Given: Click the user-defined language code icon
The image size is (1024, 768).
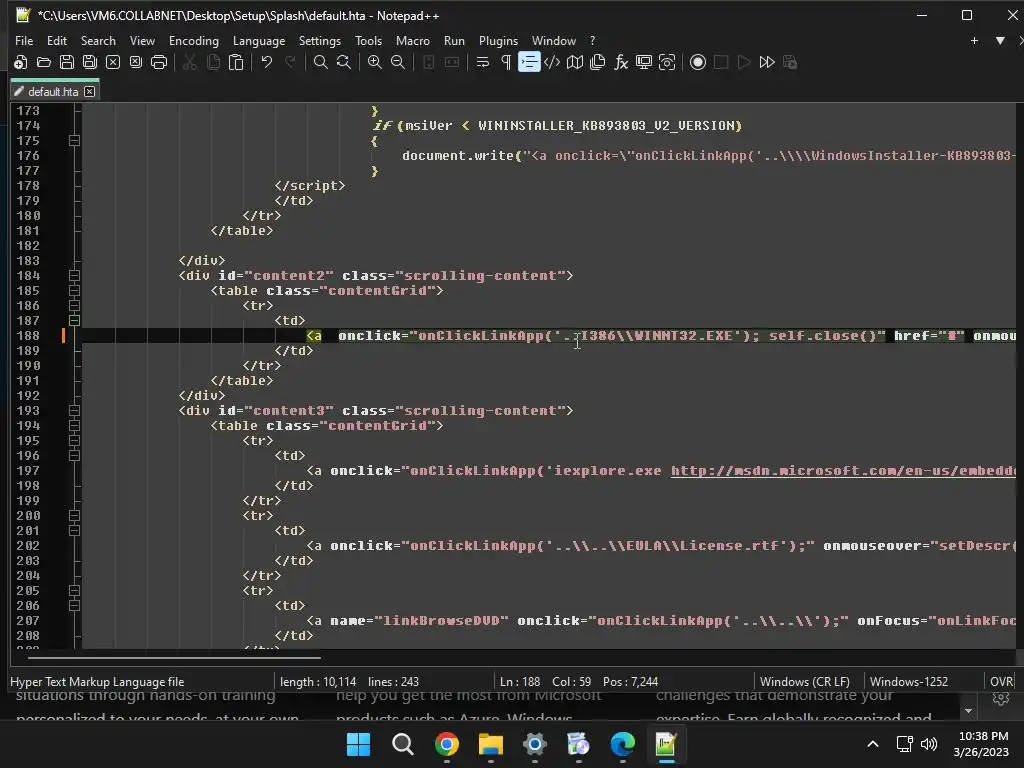Looking at the screenshot, I should [x=552, y=62].
